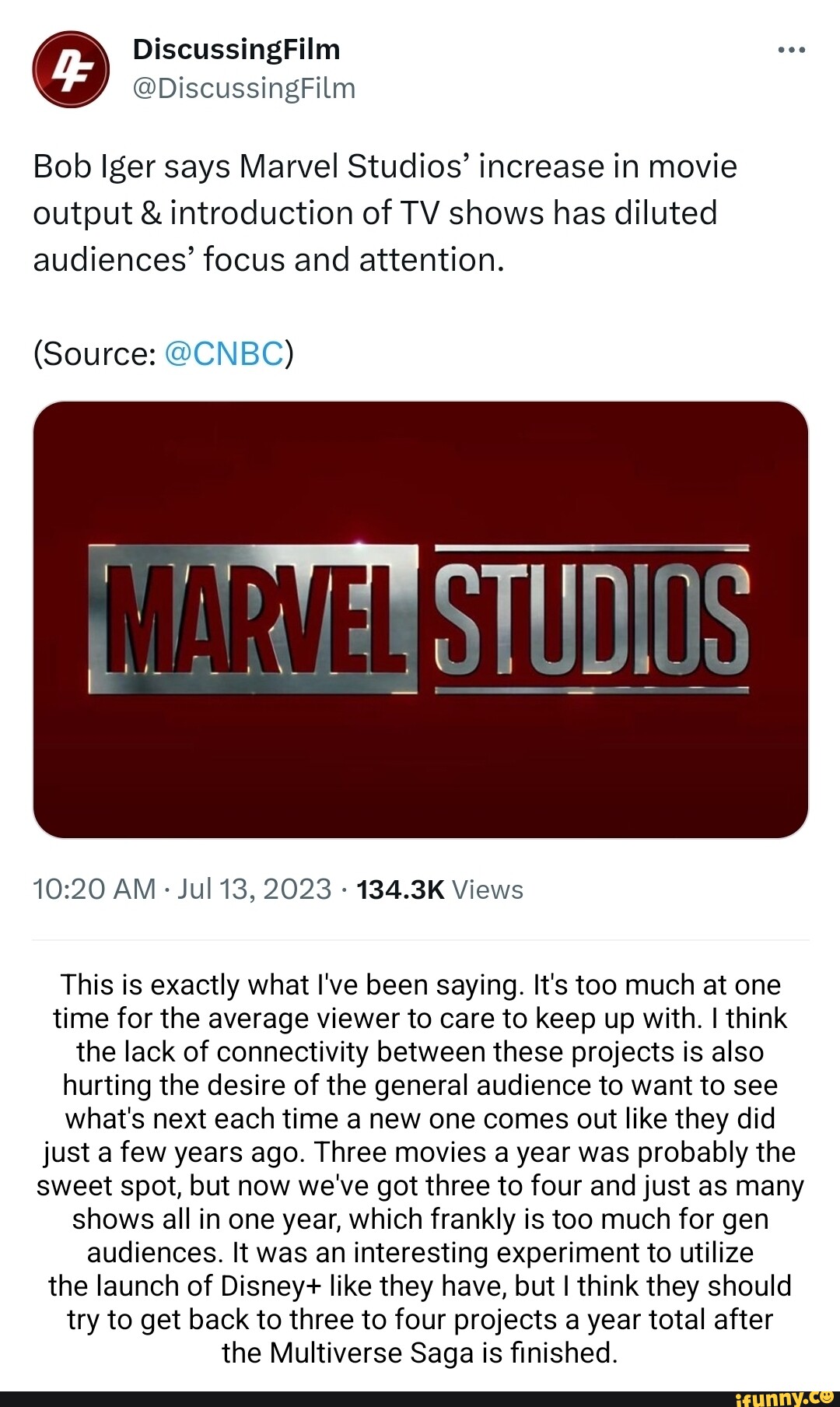Screen dimensions: 840x1407
Task: Open the 134.3K Views count
Action: click(439, 889)
